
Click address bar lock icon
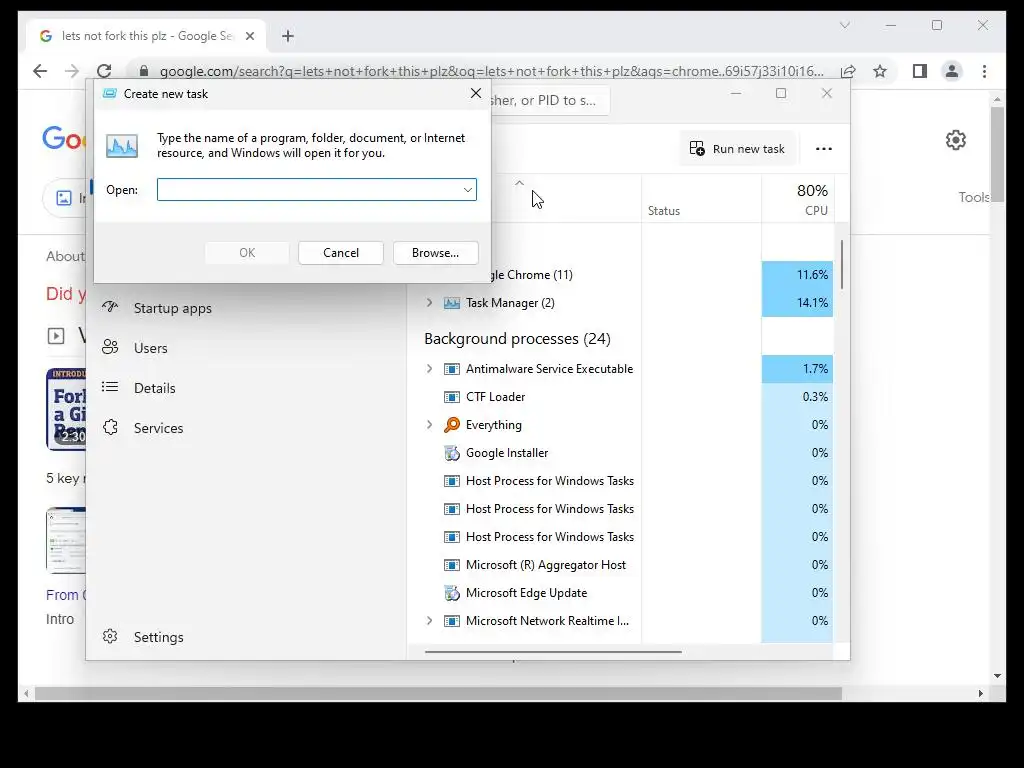point(144,71)
